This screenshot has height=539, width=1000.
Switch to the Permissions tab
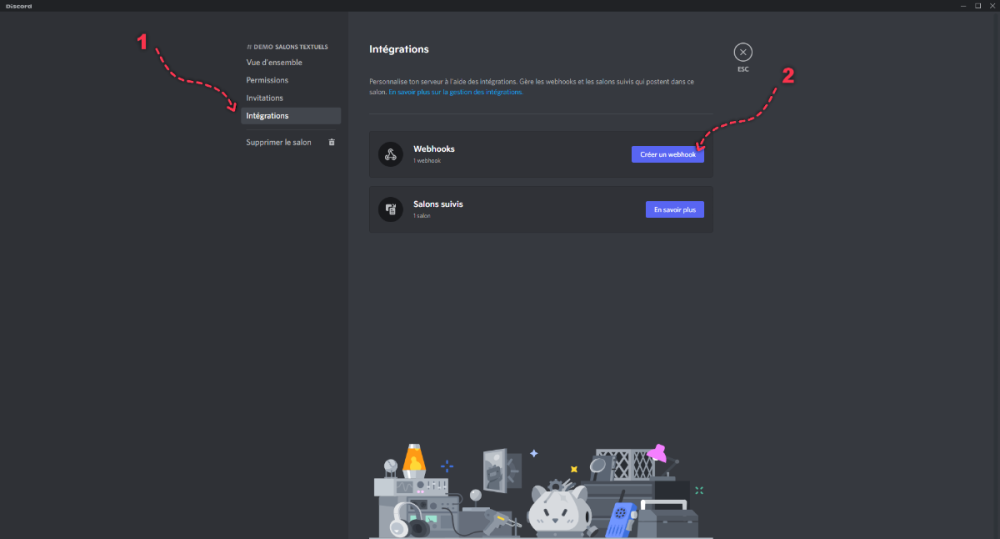tap(267, 80)
